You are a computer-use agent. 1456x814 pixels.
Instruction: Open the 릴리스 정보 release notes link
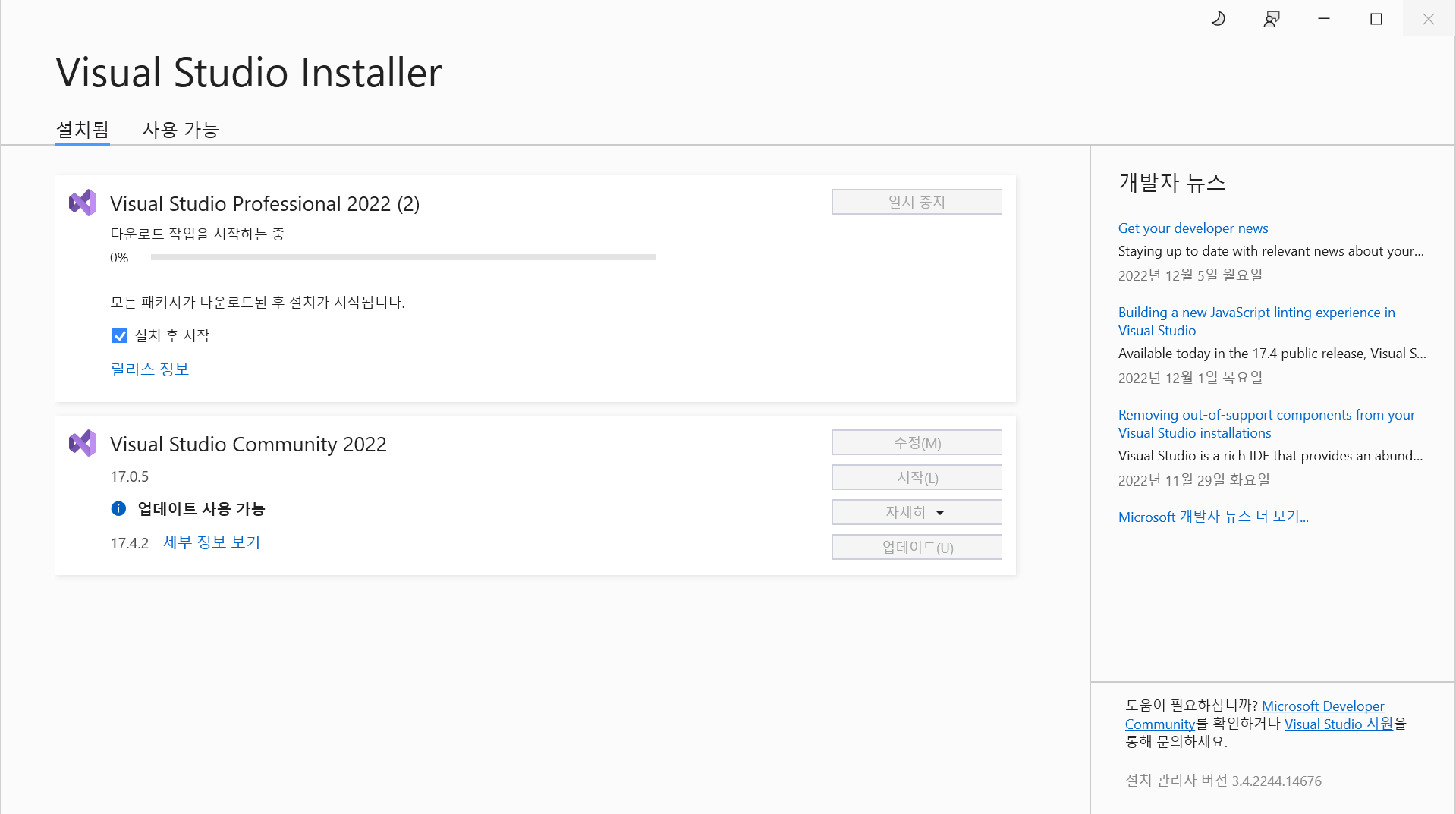tap(149, 369)
